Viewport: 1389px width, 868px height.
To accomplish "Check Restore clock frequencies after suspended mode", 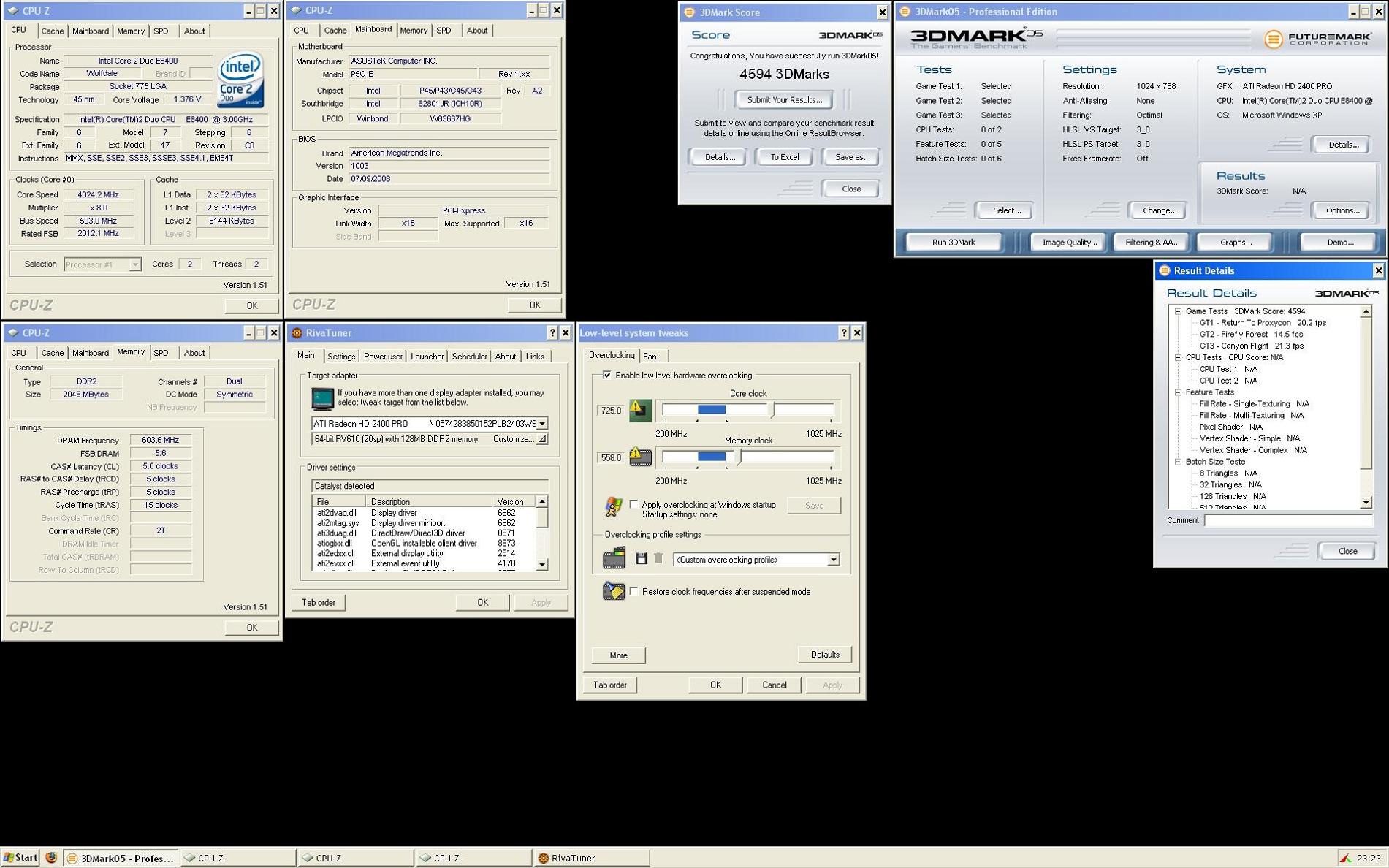I will tap(633, 591).
